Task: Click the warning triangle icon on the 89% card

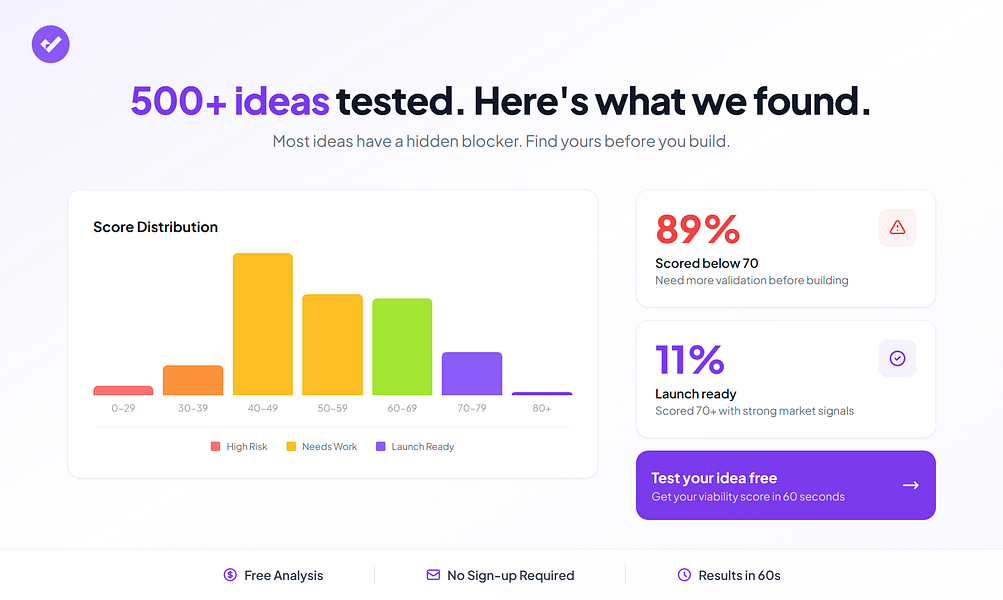Action: 897,228
